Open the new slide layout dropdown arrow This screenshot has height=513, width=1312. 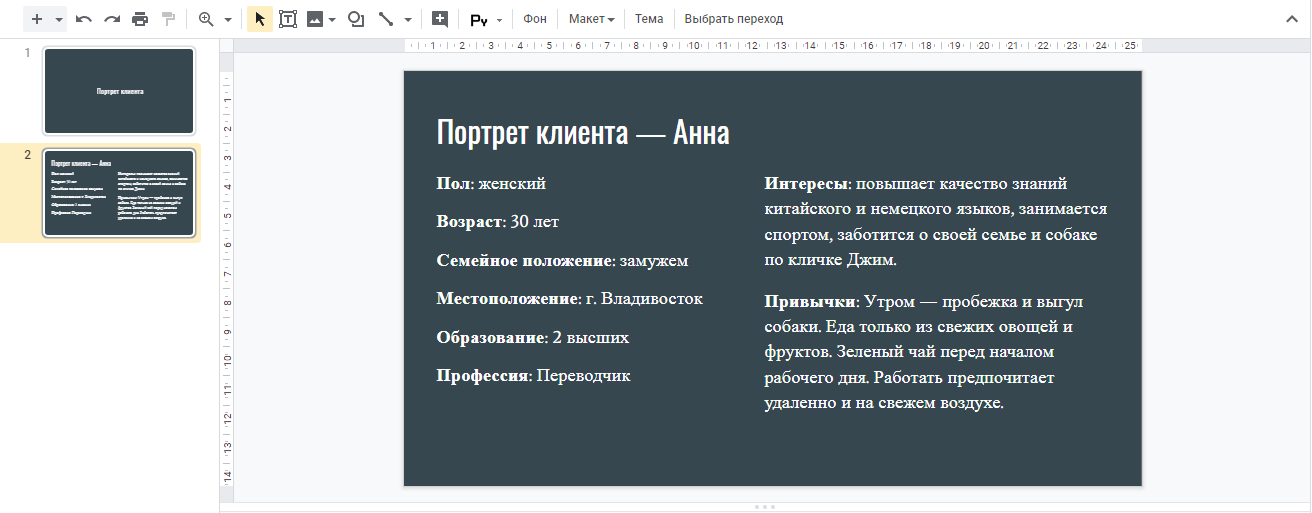point(60,19)
